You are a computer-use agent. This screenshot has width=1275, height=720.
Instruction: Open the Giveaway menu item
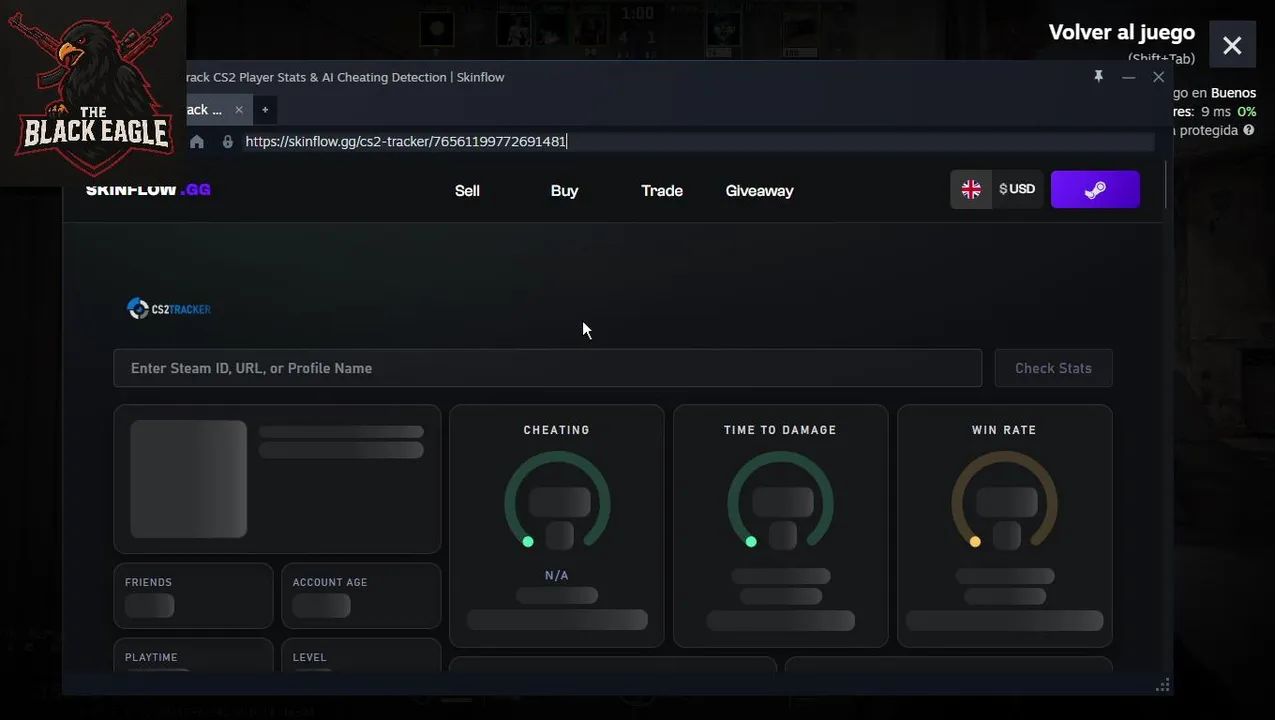click(x=759, y=190)
